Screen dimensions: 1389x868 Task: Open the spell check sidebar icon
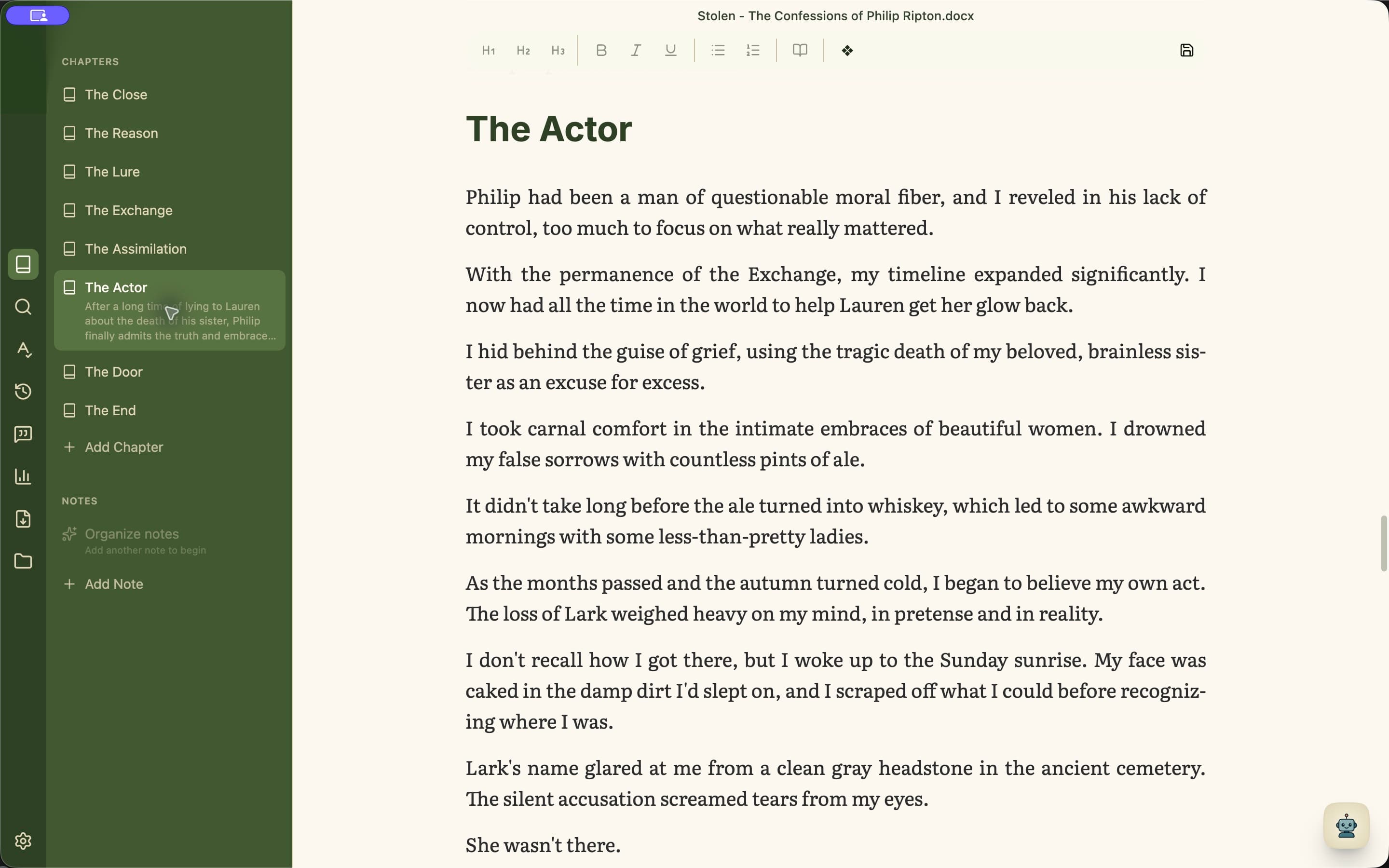coord(23,349)
